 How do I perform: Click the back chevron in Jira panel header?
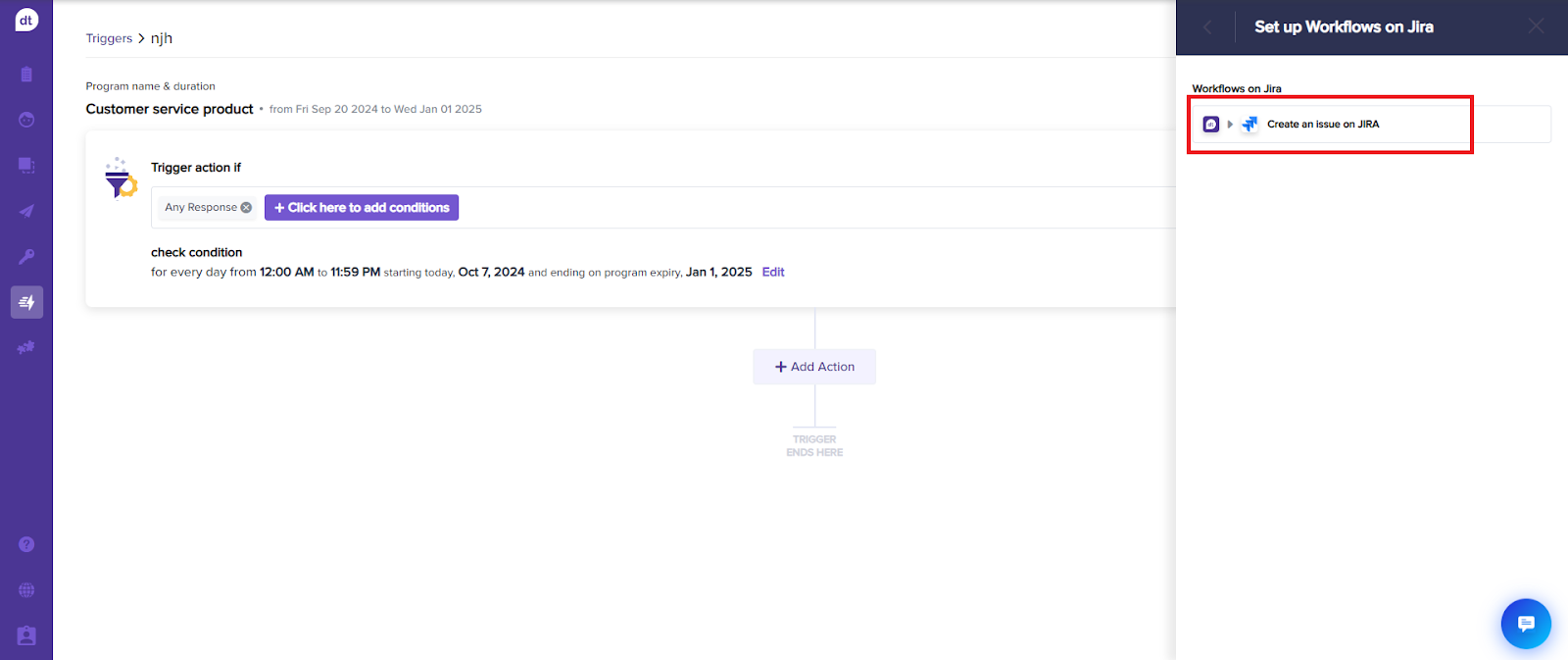pos(1207,27)
